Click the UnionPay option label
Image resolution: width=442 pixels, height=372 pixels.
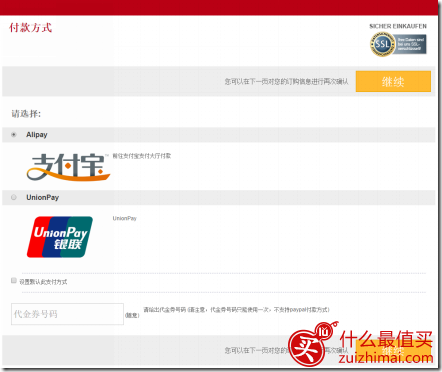pyautogui.click(x=43, y=197)
